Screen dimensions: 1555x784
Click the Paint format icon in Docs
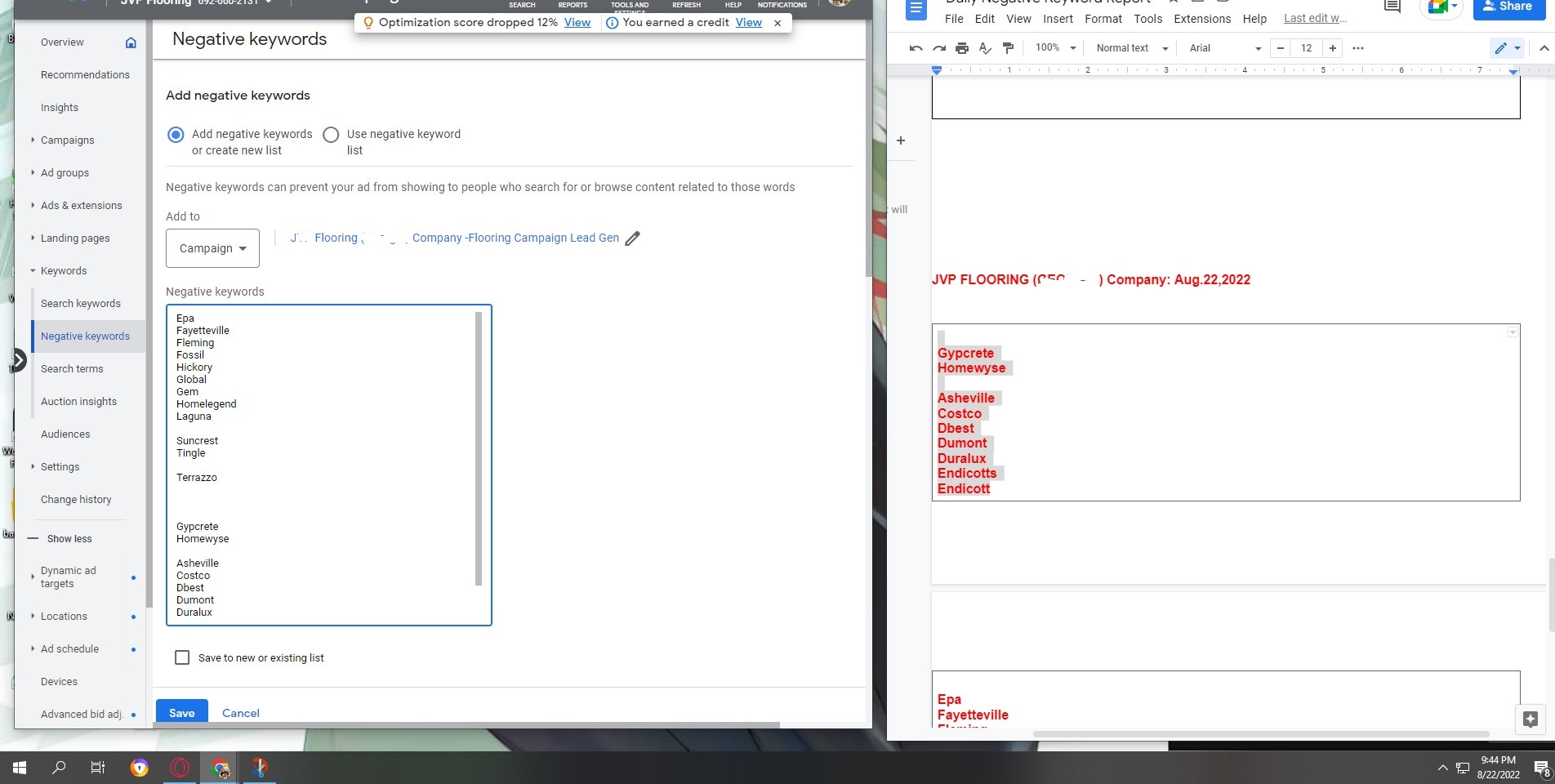(1008, 48)
